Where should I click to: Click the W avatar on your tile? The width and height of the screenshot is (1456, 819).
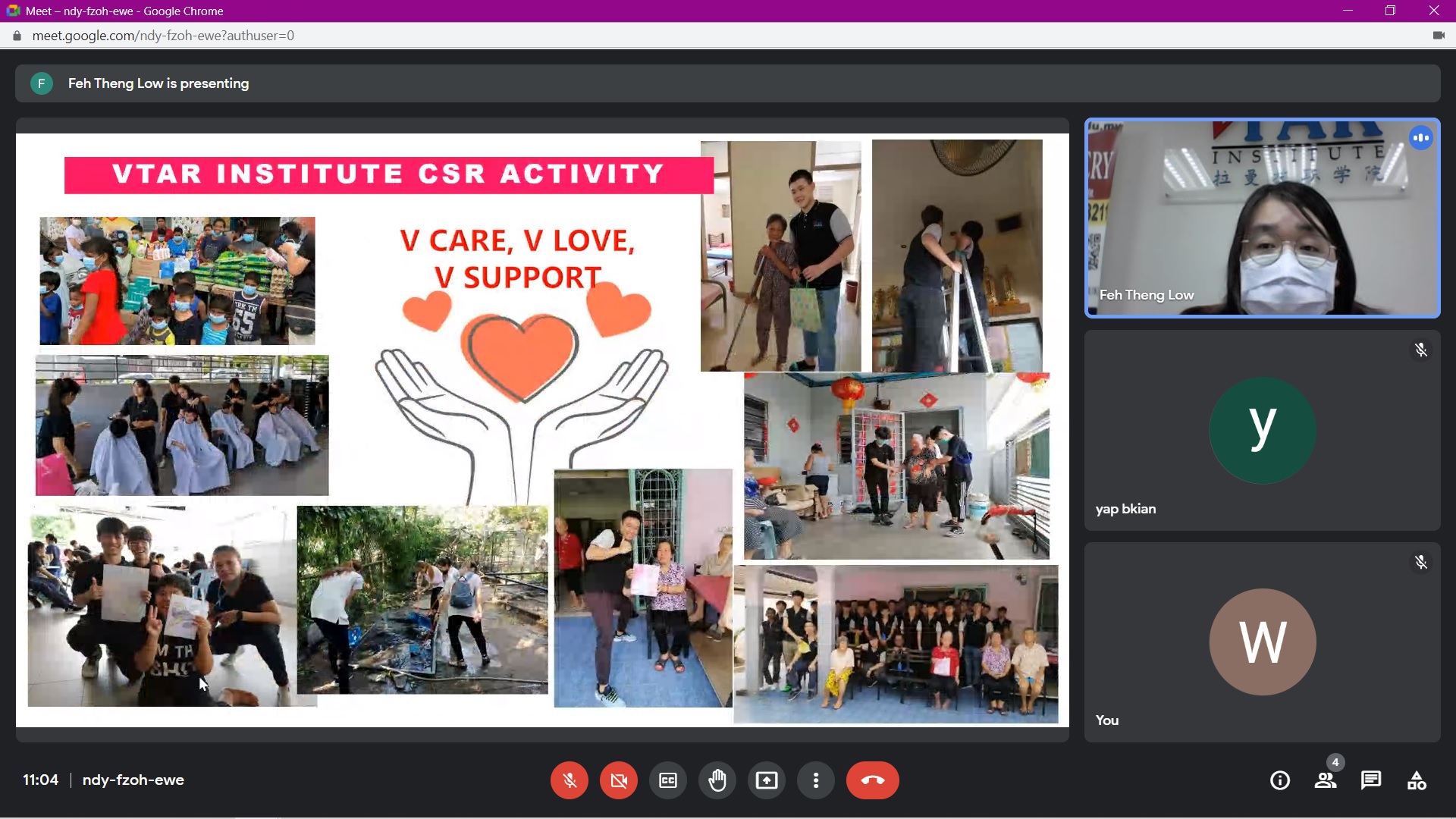pos(1263,642)
